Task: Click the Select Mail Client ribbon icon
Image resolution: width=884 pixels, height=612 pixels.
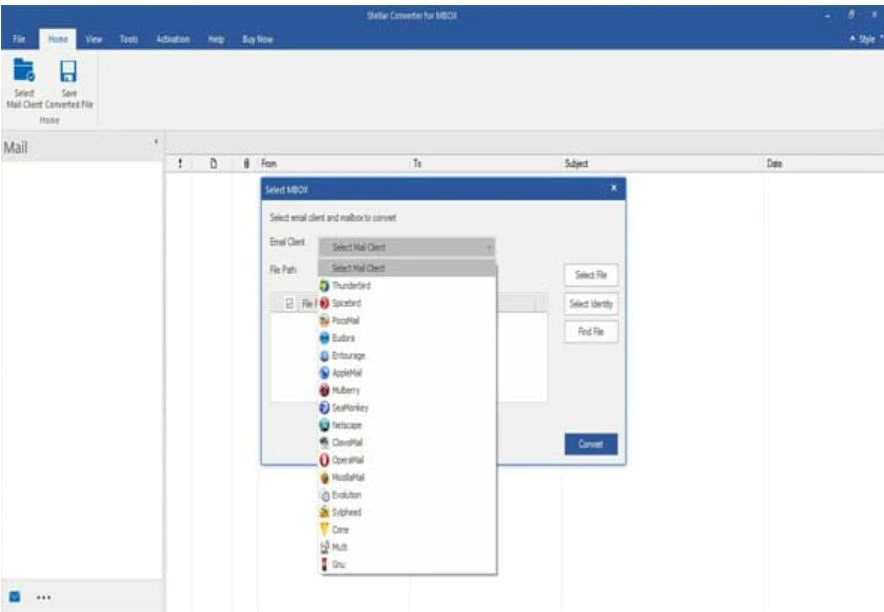Action: (x=24, y=70)
